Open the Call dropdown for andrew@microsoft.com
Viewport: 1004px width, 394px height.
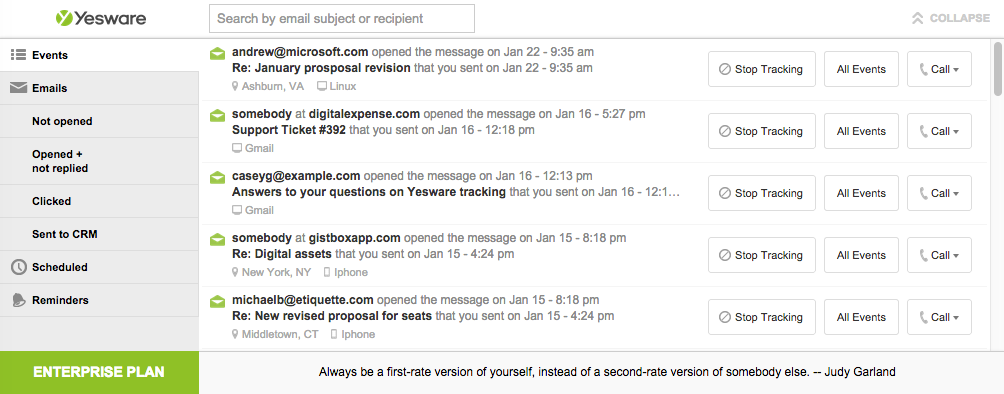(x=939, y=69)
